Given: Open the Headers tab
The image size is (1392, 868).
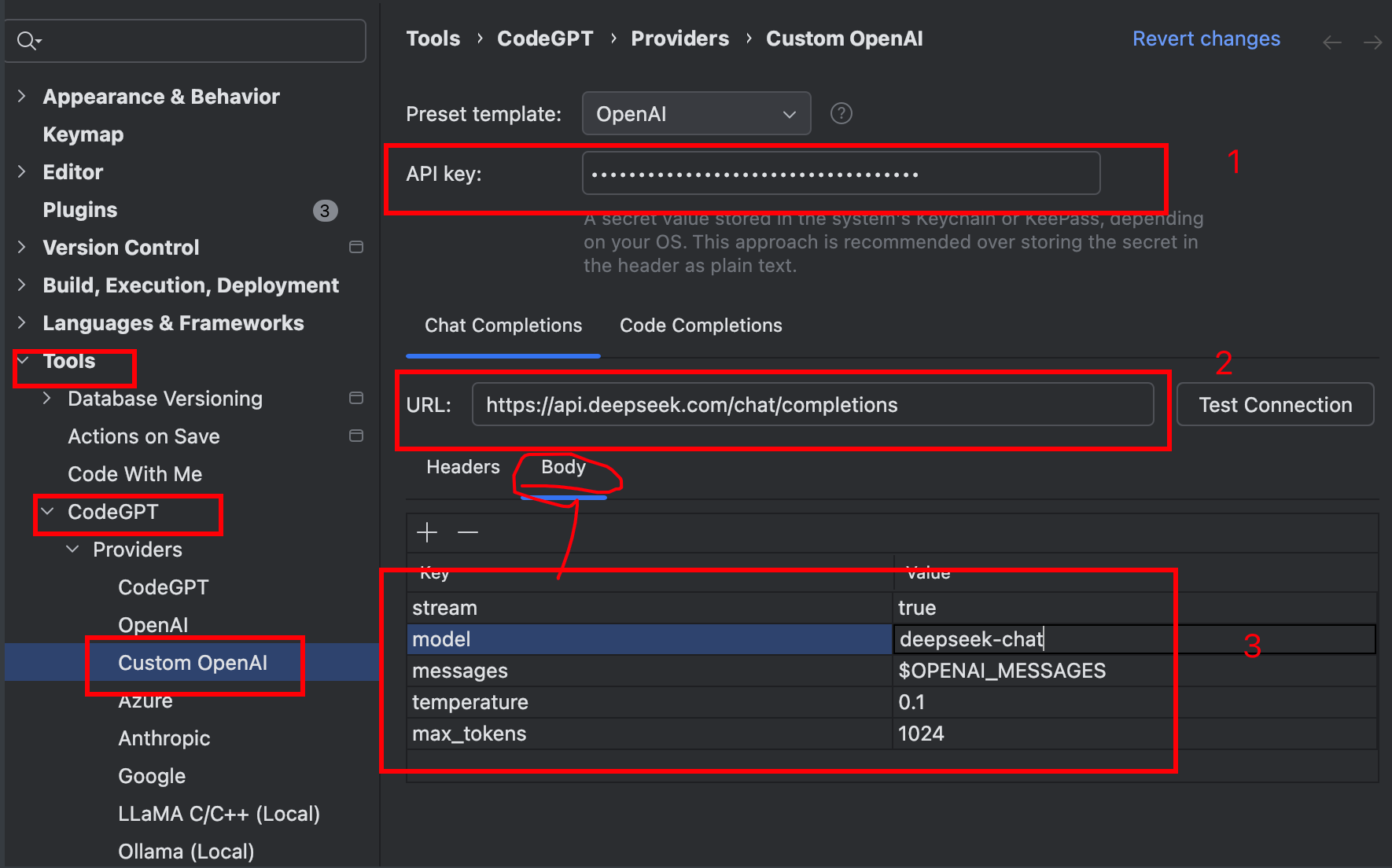Looking at the screenshot, I should [463, 467].
